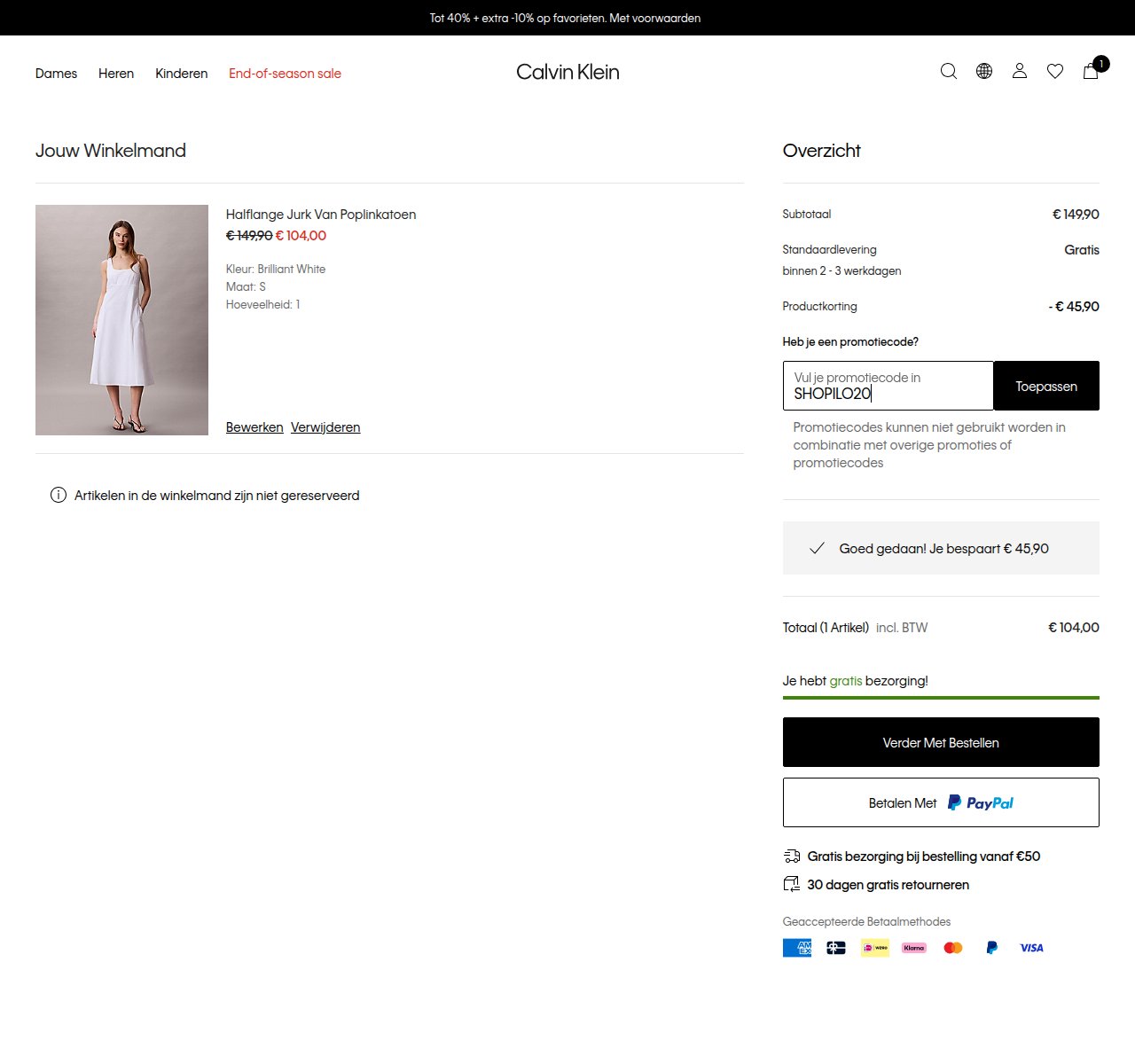Click the Subtotaal amount € 149,90
The width and height of the screenshot is (1135, 1064).
coord(1076,215)
